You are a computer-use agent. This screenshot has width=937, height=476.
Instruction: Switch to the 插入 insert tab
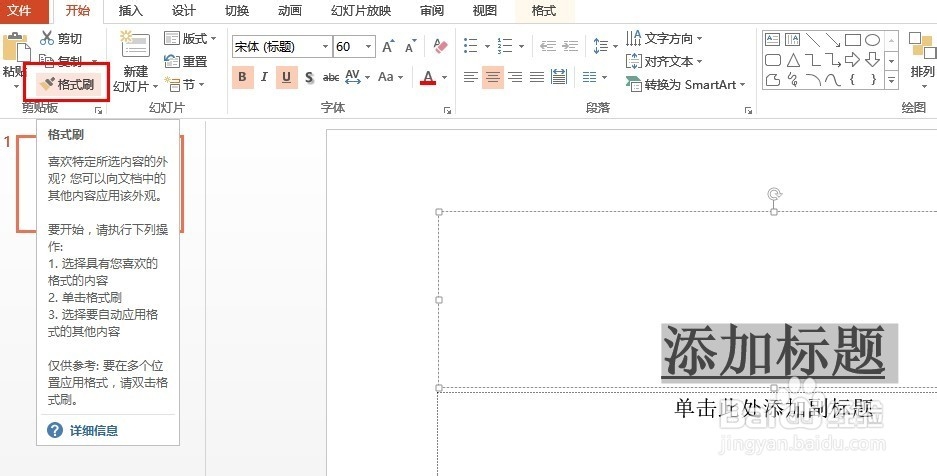131,11
